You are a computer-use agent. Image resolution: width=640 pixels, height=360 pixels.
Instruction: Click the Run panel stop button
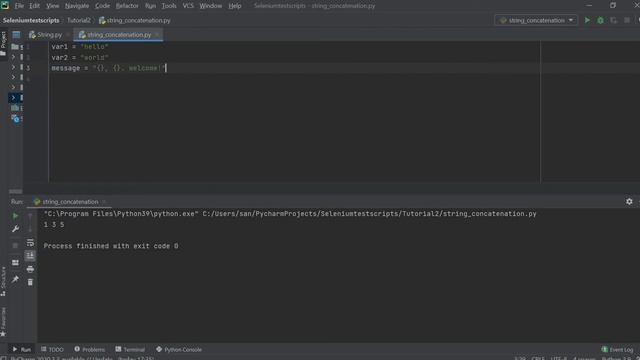pyautogui.click(x=15, y=245)
